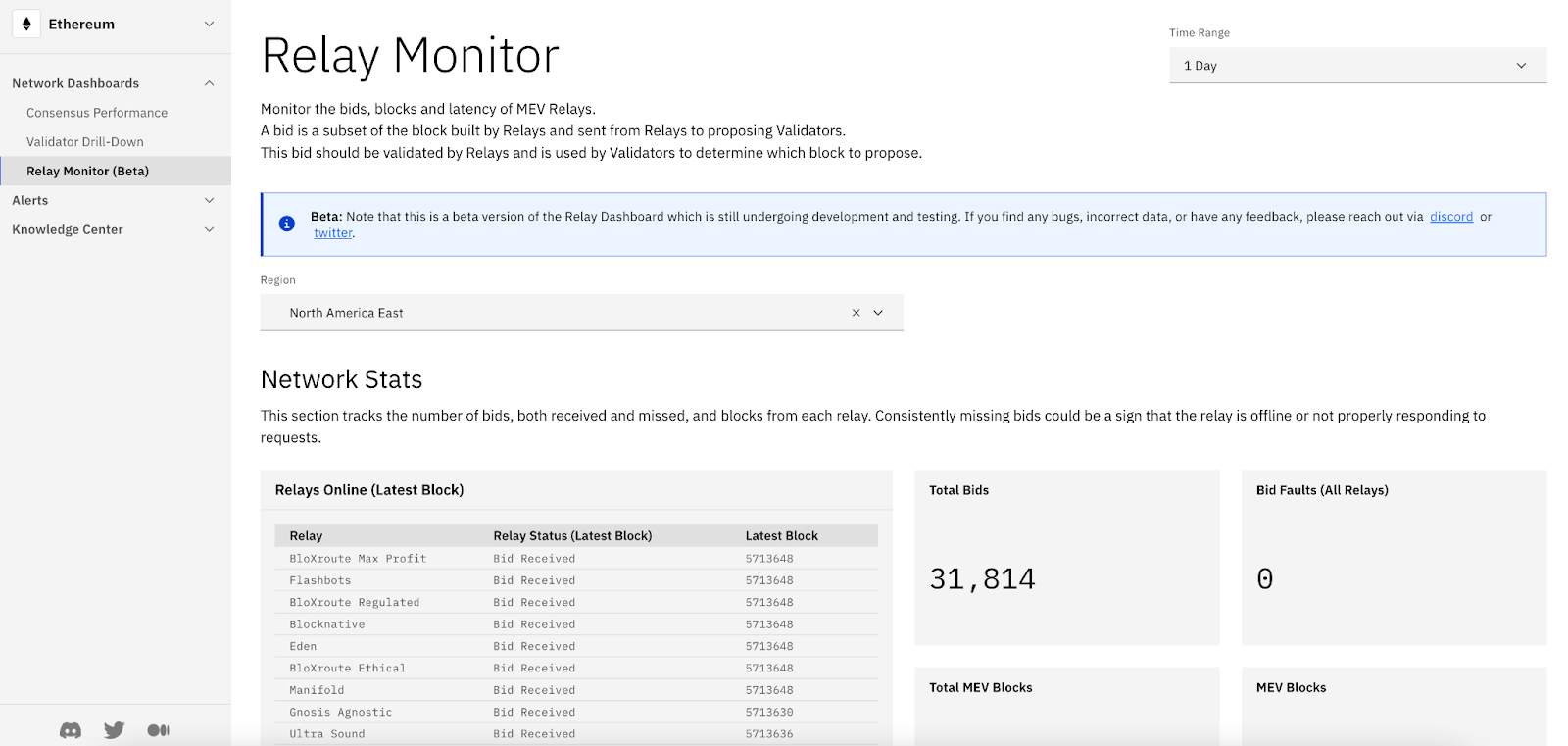The width and height of the screenshot is (1568, 746).
Task: Click the Flashbots relay name
Action: click(x=320, y=580)
